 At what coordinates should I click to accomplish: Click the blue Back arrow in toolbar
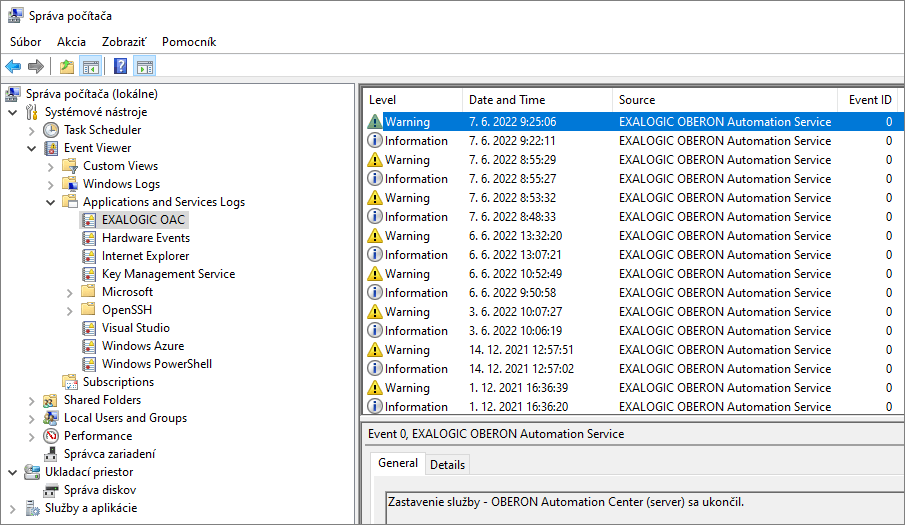[x=13, y=67]
